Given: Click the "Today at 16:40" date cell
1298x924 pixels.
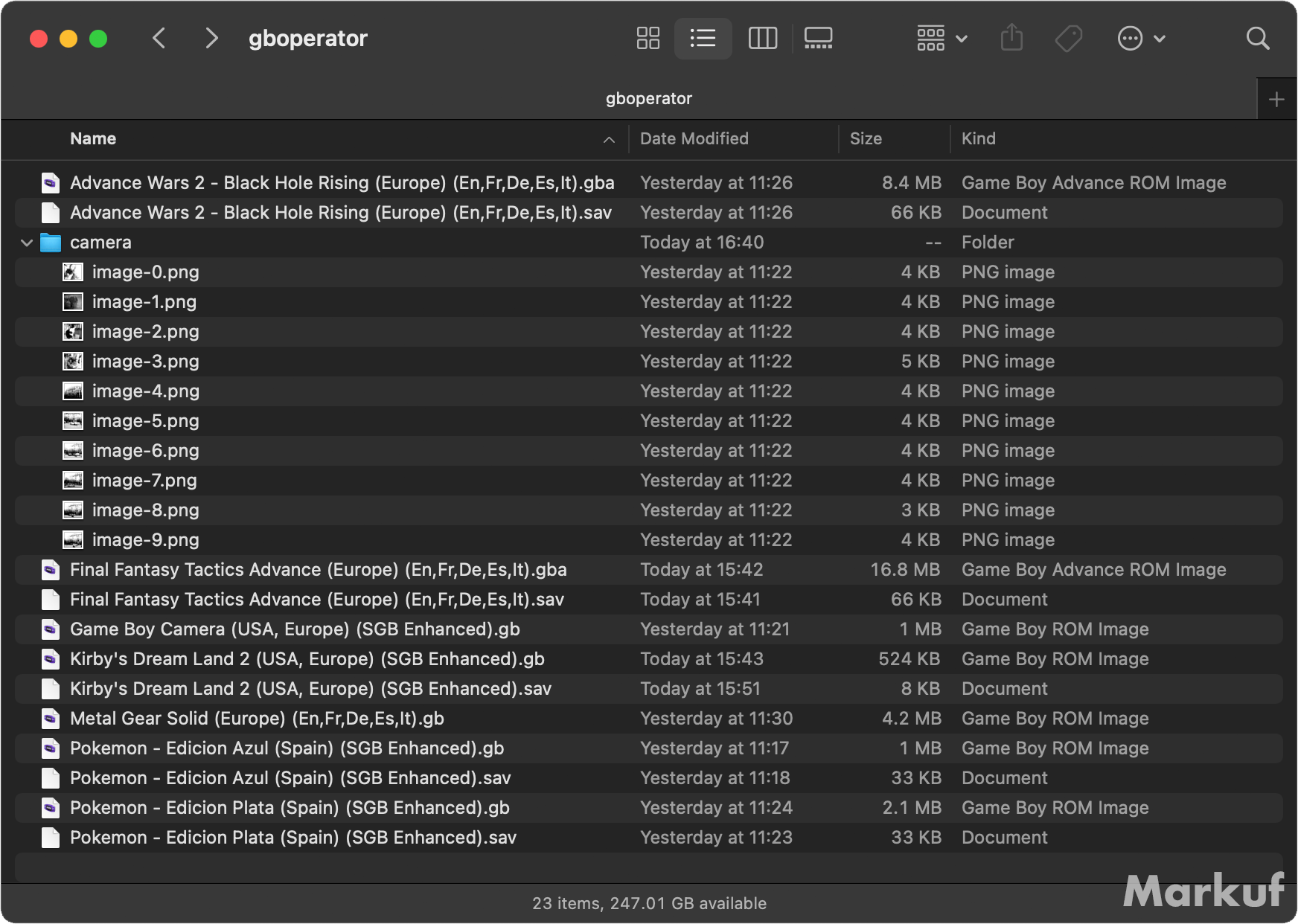Looking at the screenshot, I should 702,243.
